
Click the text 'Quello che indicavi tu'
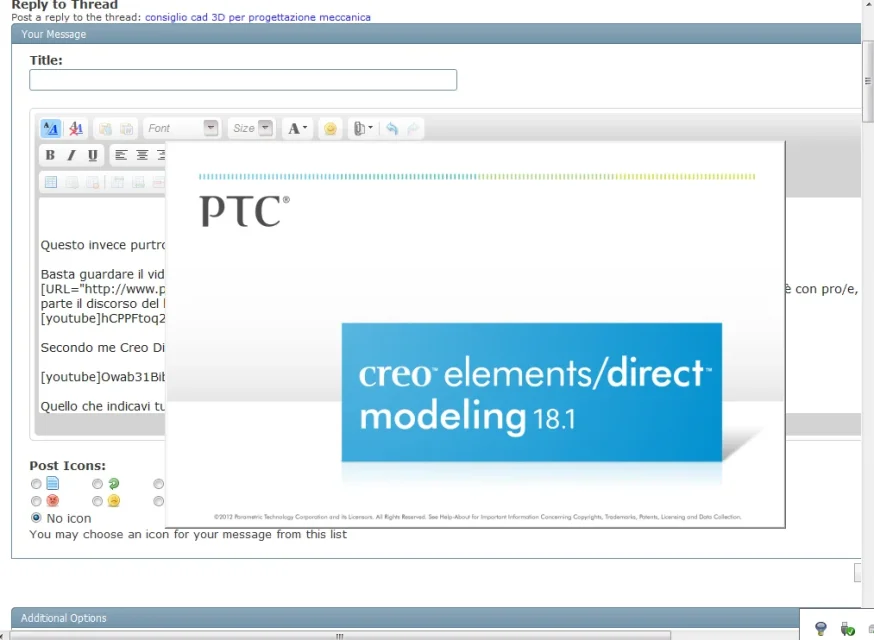coord(103,406)
